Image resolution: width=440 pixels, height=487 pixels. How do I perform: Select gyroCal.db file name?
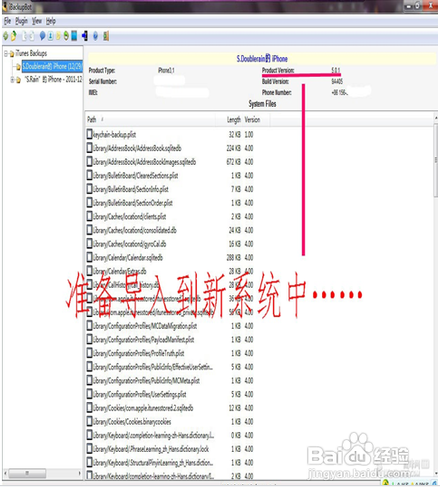point(129,244)
